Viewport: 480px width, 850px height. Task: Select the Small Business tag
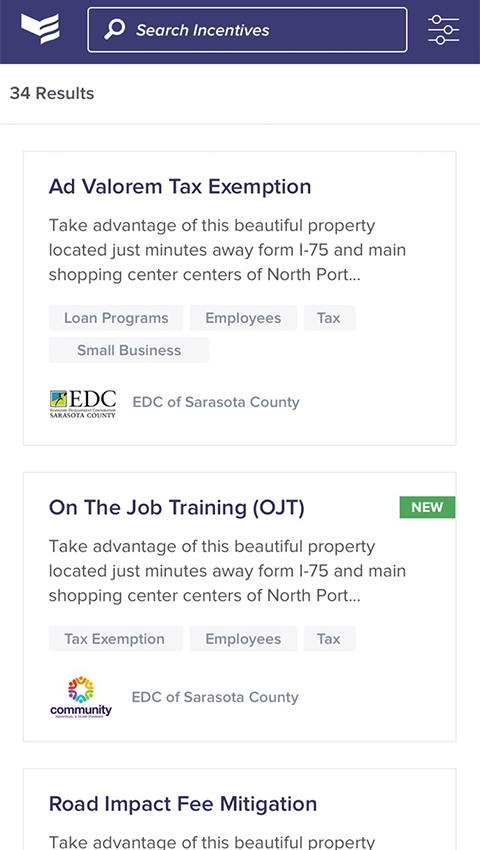[x=129, y=350]
